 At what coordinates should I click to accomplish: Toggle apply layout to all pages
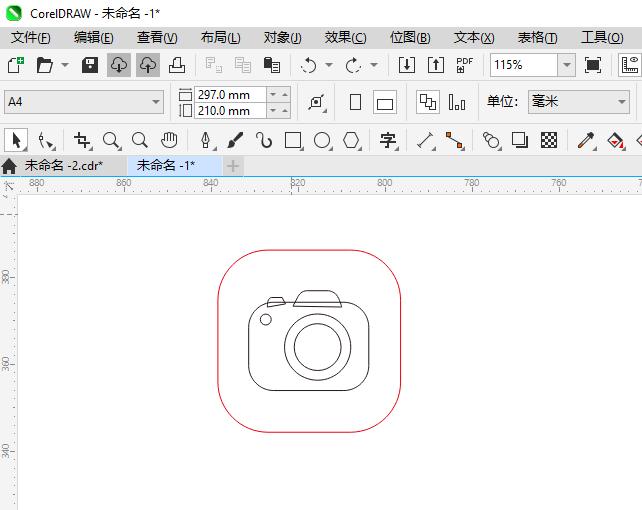(x=428, y=102)
